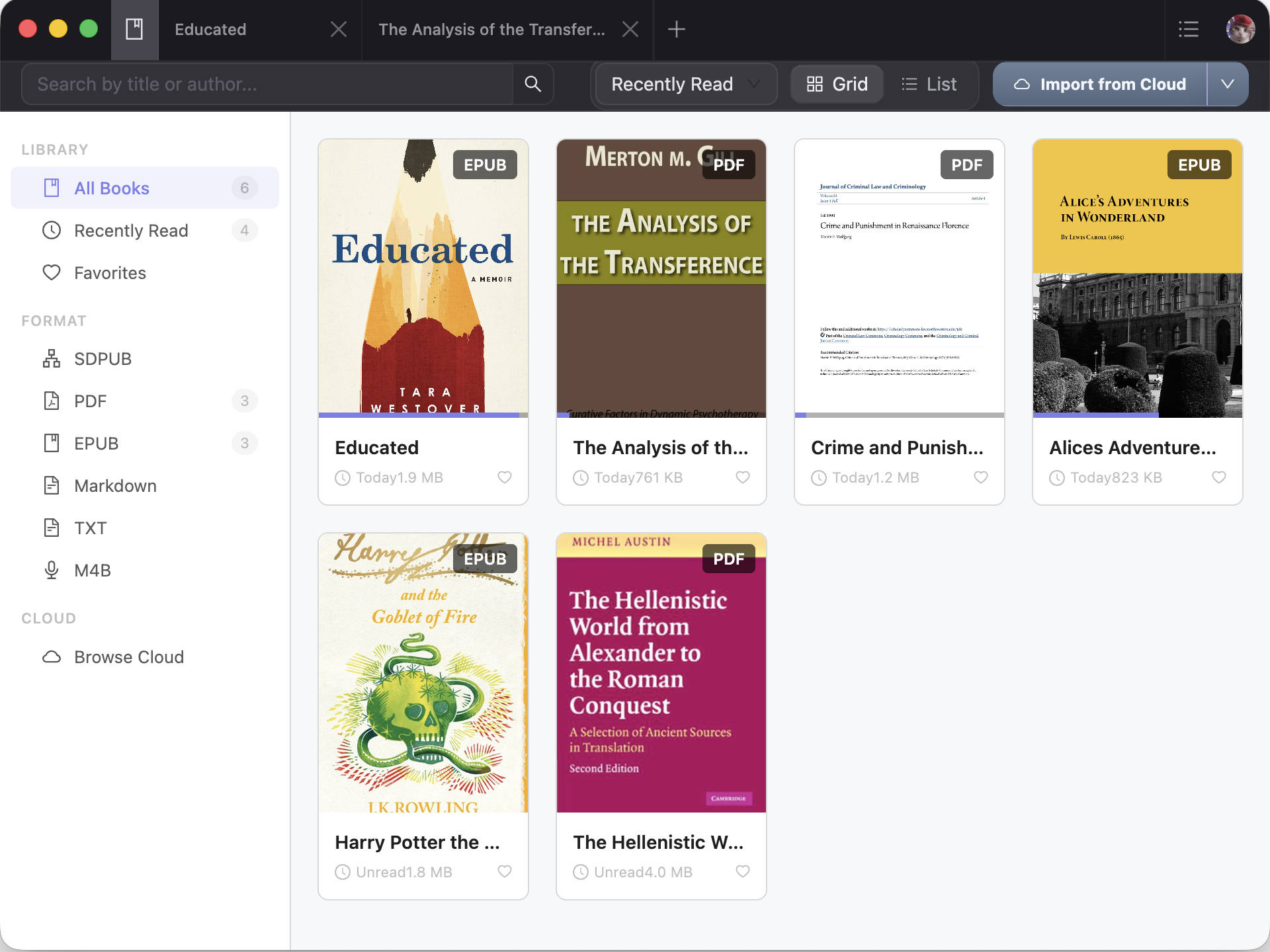Viewport: 1270px width, 952px height.
Task: Open a new tab with plus button
Action: coord(676,29)
